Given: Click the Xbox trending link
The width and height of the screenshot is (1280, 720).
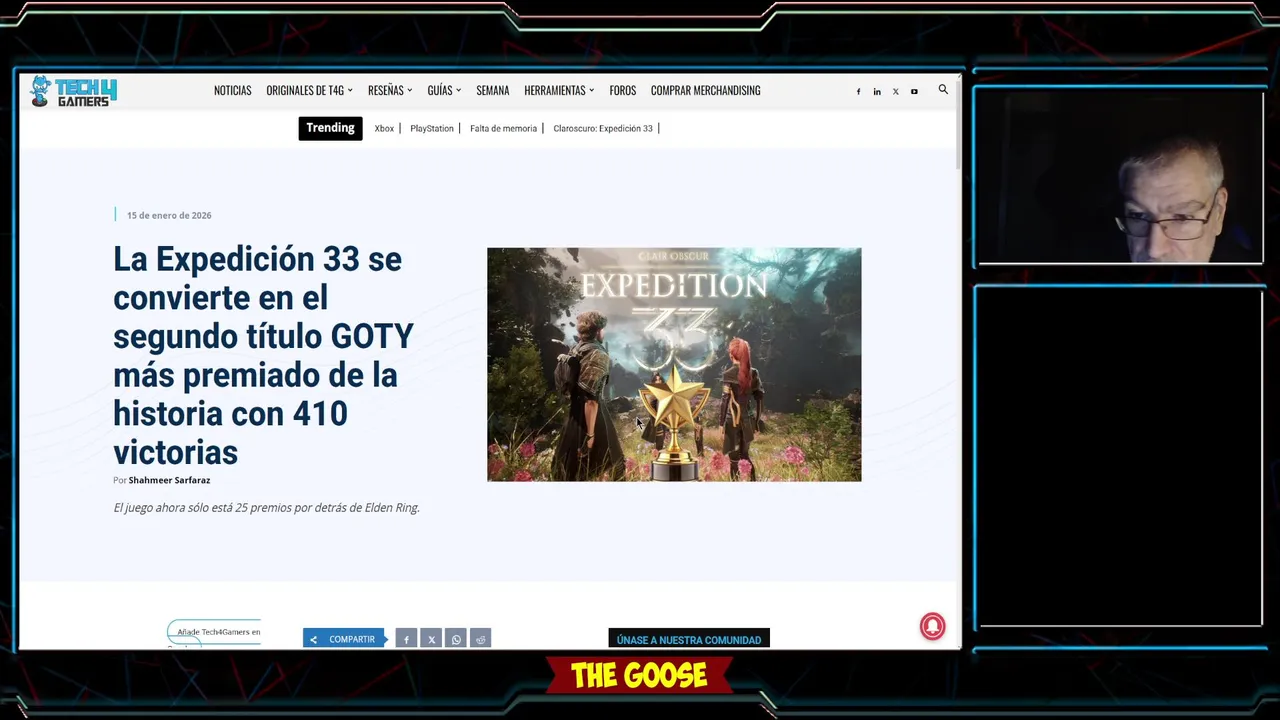Looking at the screenshot, I should [384, 128].
